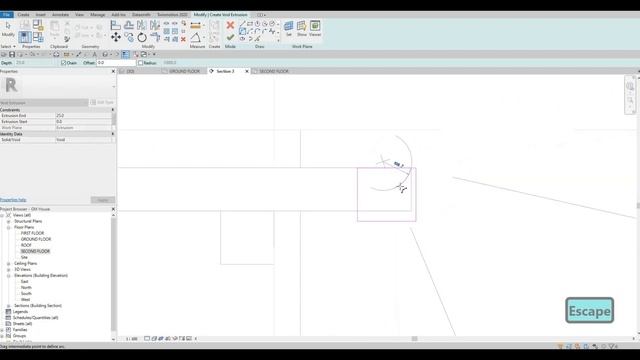This screenshot has width=640, height=360.
Task: Select Legends in Project Browser
Action: 20,312
